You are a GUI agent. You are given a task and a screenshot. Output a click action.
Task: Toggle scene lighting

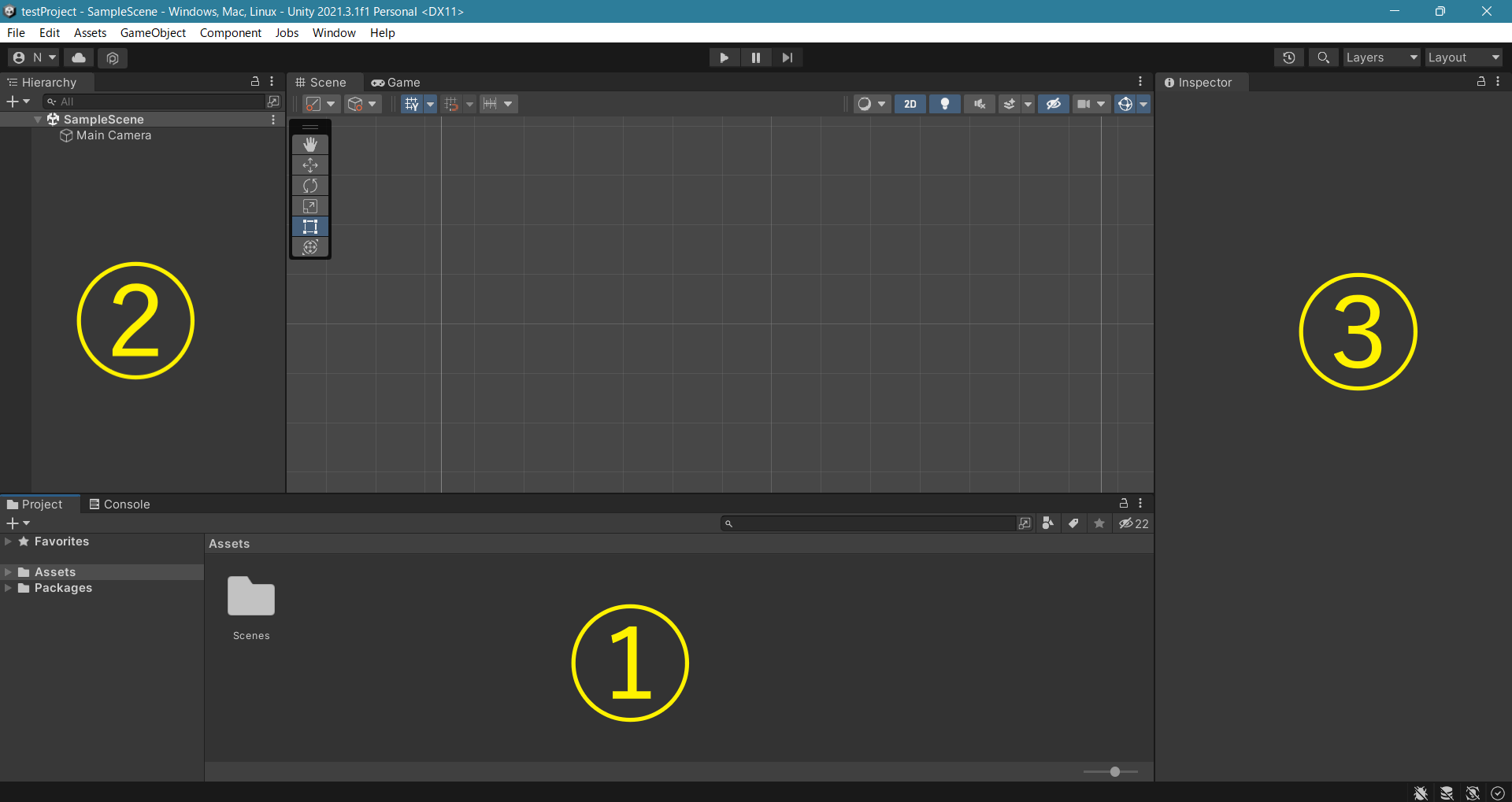945,104
